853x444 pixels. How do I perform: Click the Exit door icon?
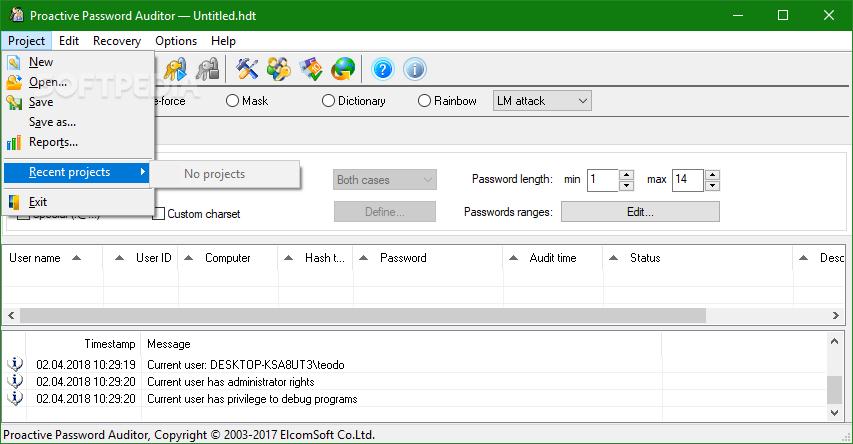tap(14, 202)
